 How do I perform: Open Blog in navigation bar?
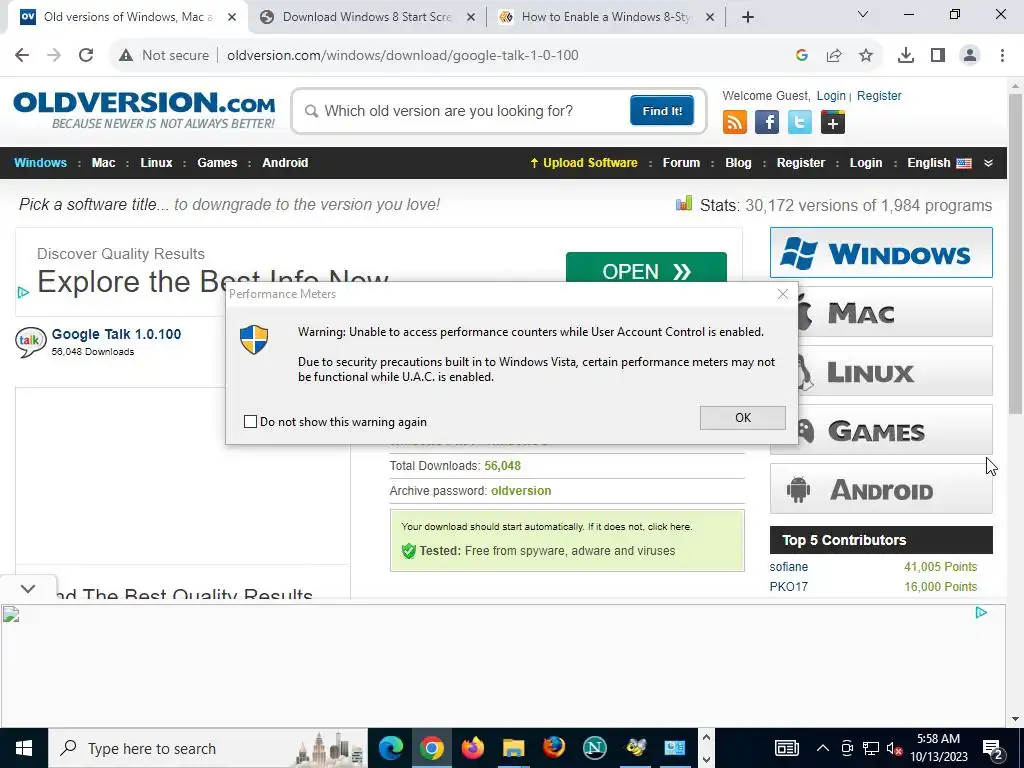coord(738,163)
